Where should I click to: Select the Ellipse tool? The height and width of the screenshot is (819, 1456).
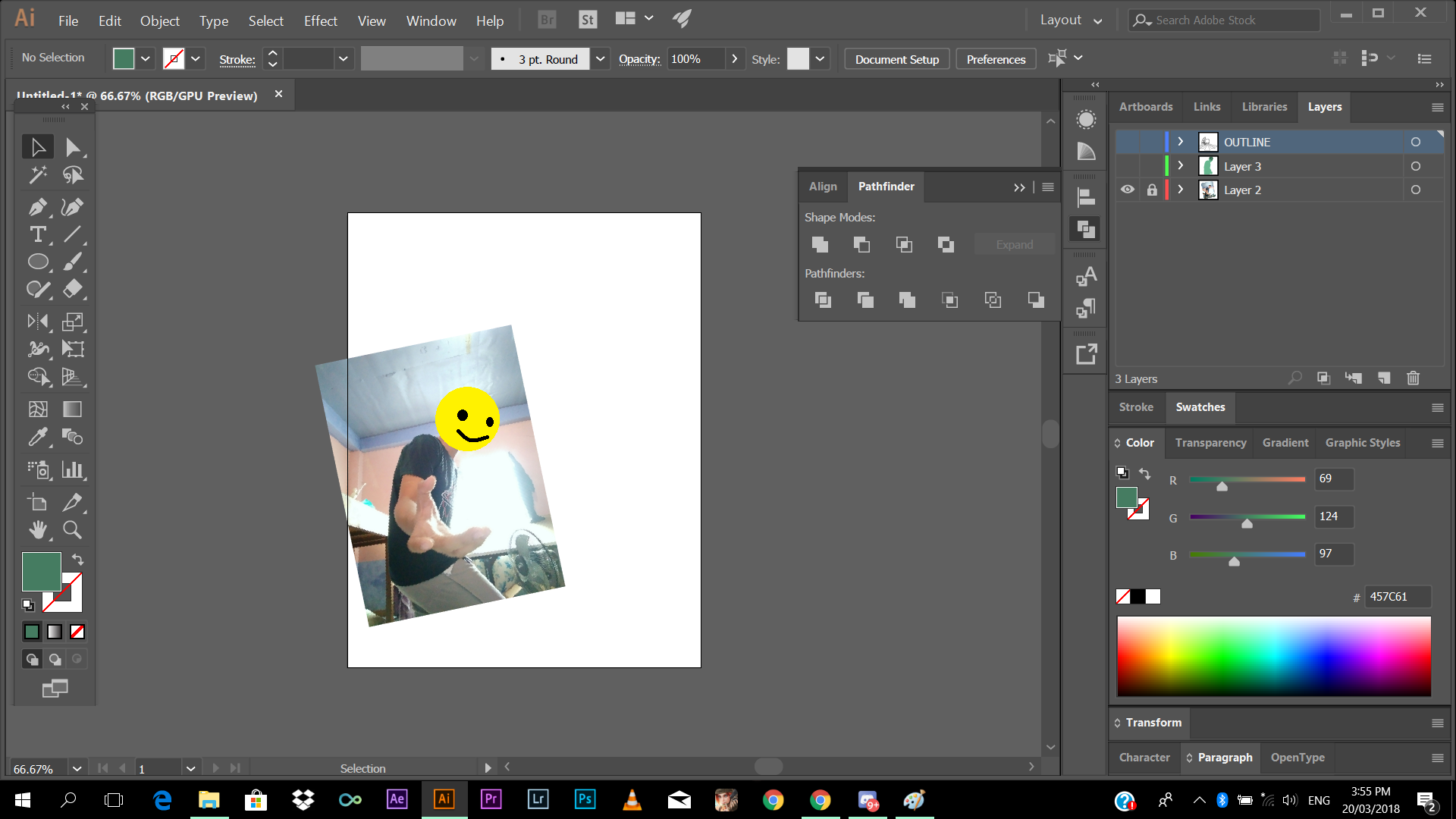(x=37, y=262)
